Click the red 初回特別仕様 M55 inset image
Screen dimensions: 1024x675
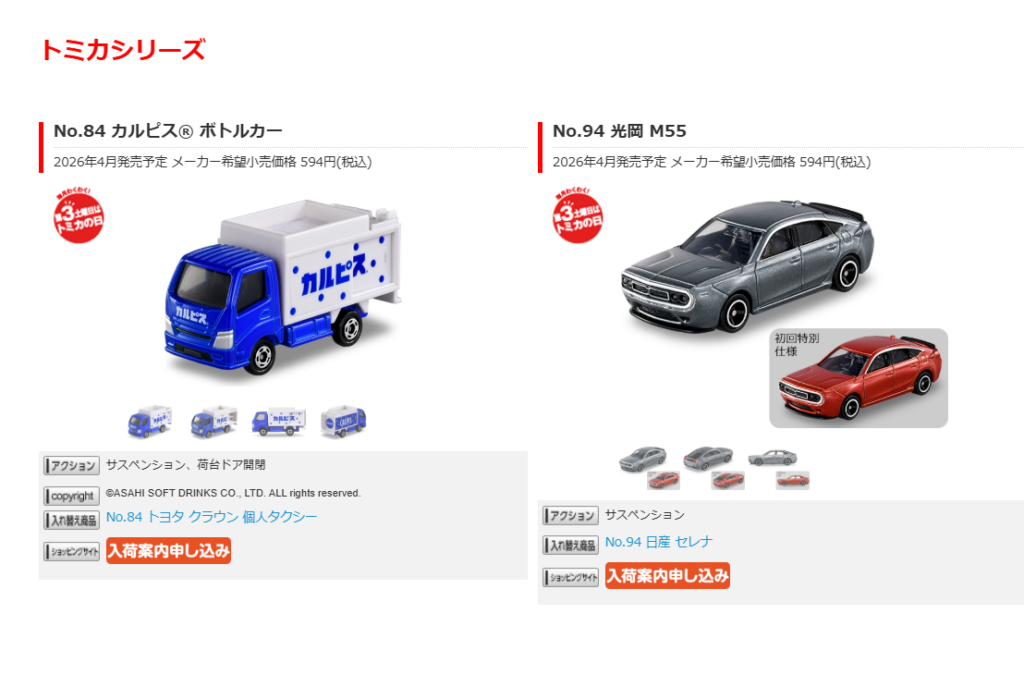[859, 378]
